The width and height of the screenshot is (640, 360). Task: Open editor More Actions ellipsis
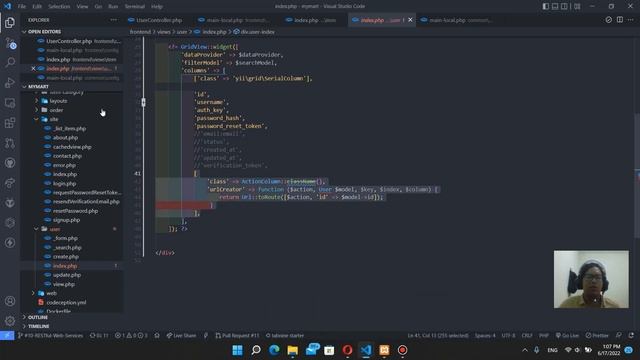pos(631,20)
